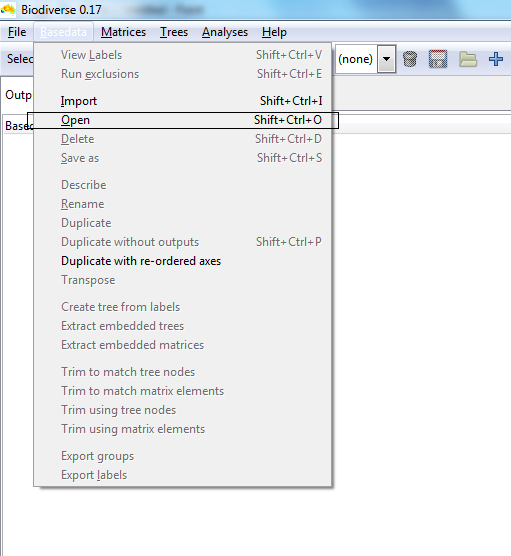
Task: Choose Create tree from labels
Action: pos(183,307)
